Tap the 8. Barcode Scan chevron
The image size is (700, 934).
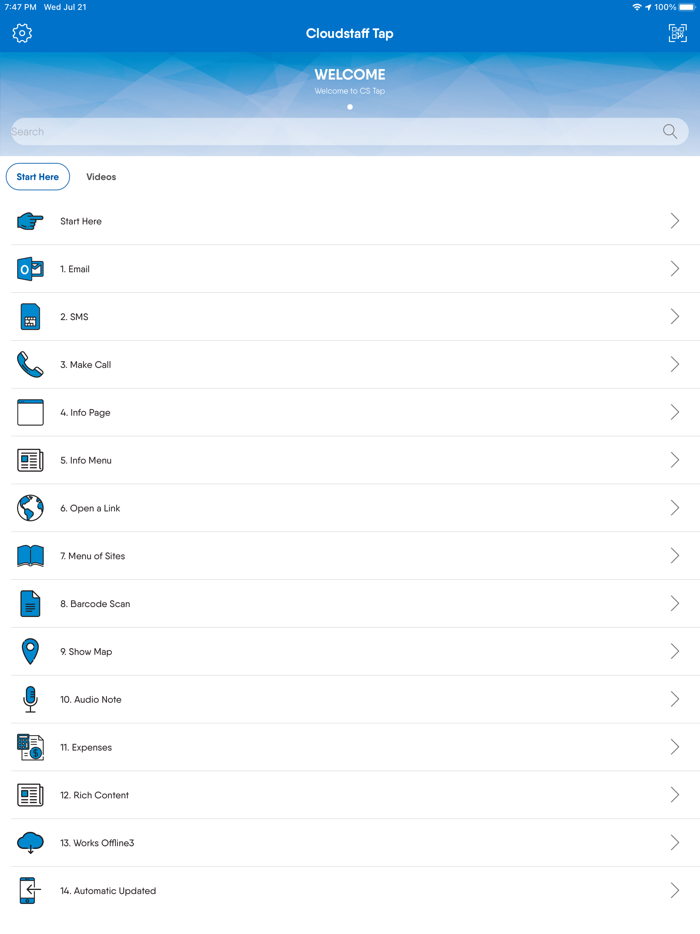coord(674,603)
